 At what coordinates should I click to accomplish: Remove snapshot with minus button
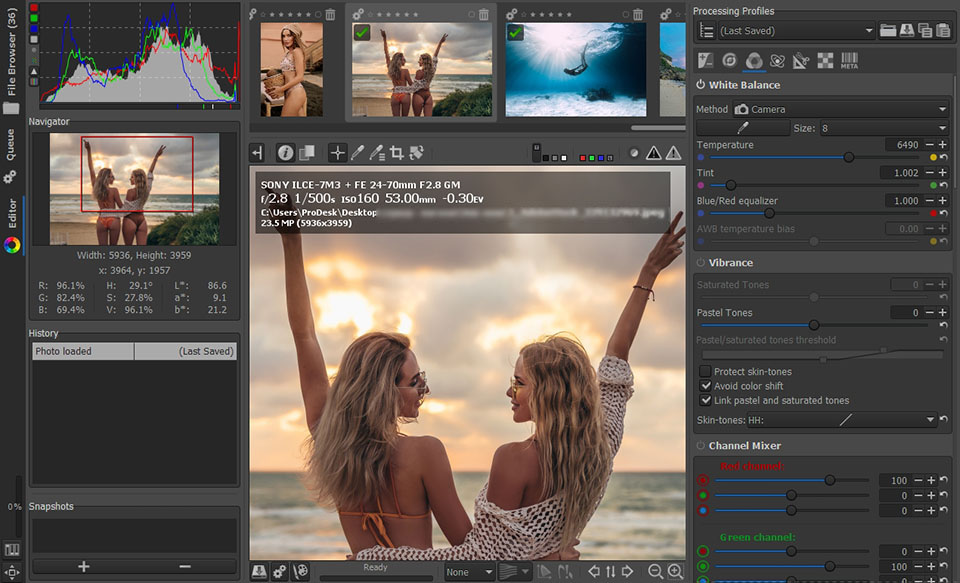click(x=185, y=566)
